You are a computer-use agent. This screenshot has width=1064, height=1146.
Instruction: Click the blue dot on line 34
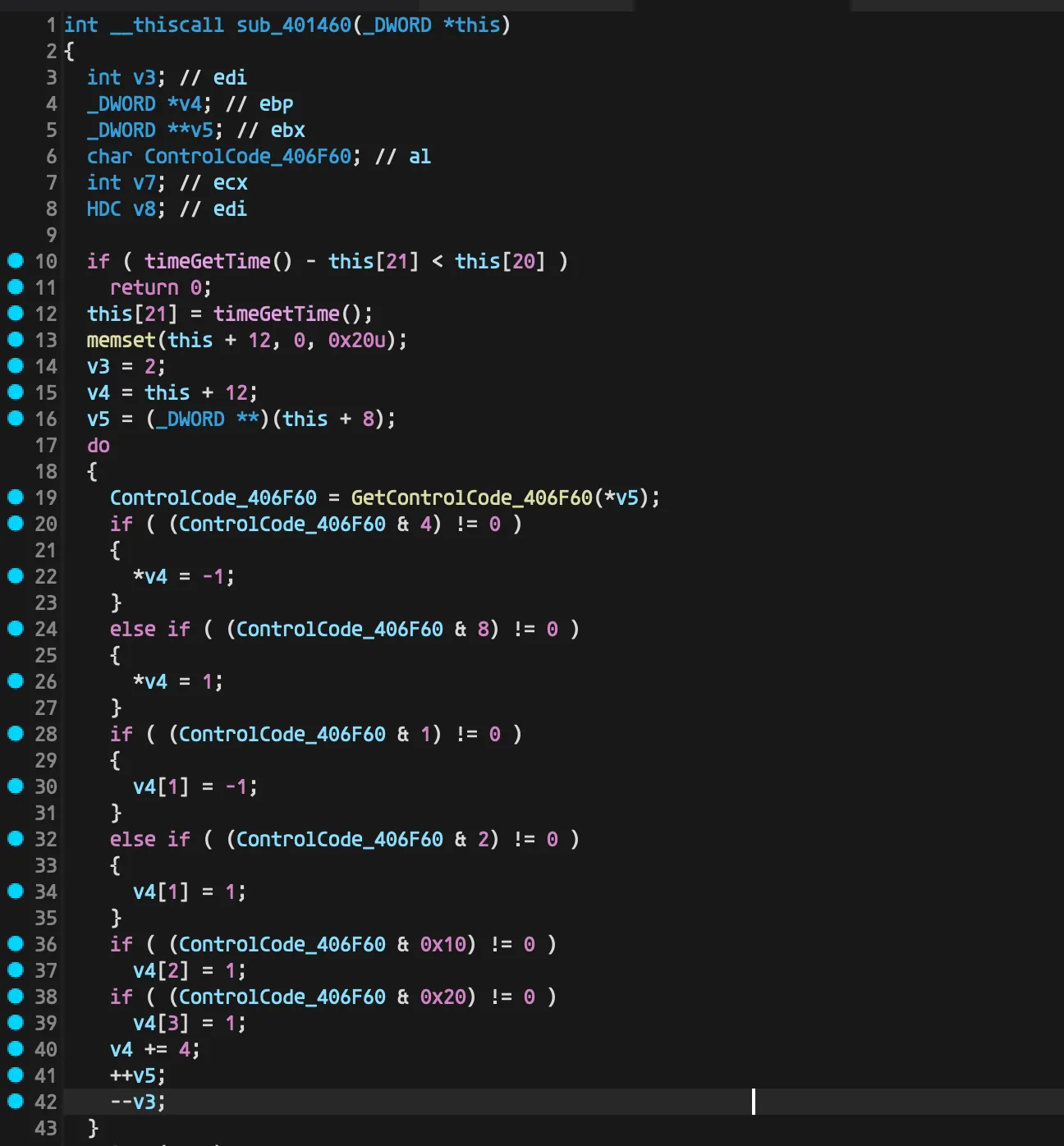16,892
